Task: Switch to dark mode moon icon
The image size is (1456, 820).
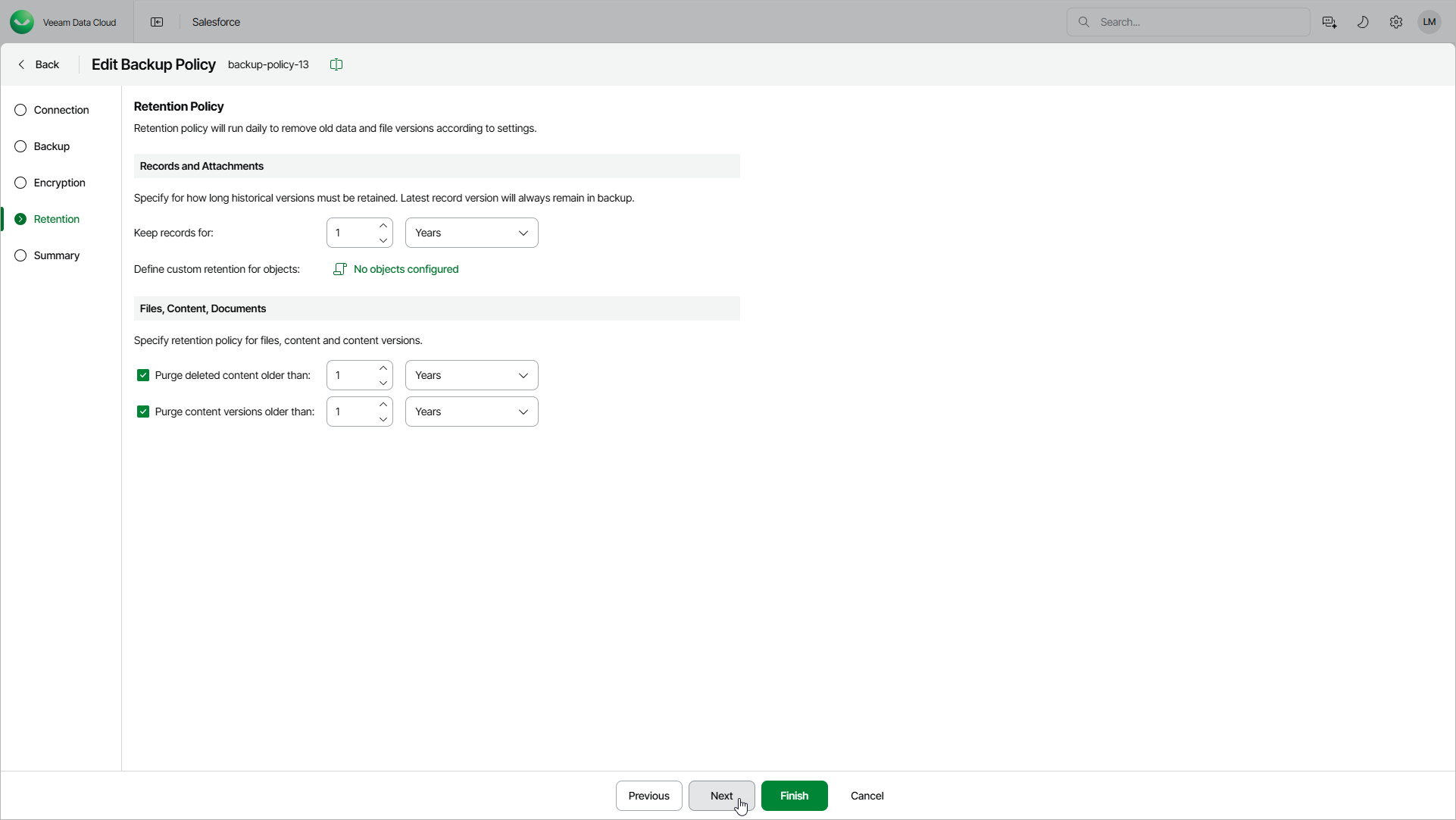Action: pos(1363,22)
